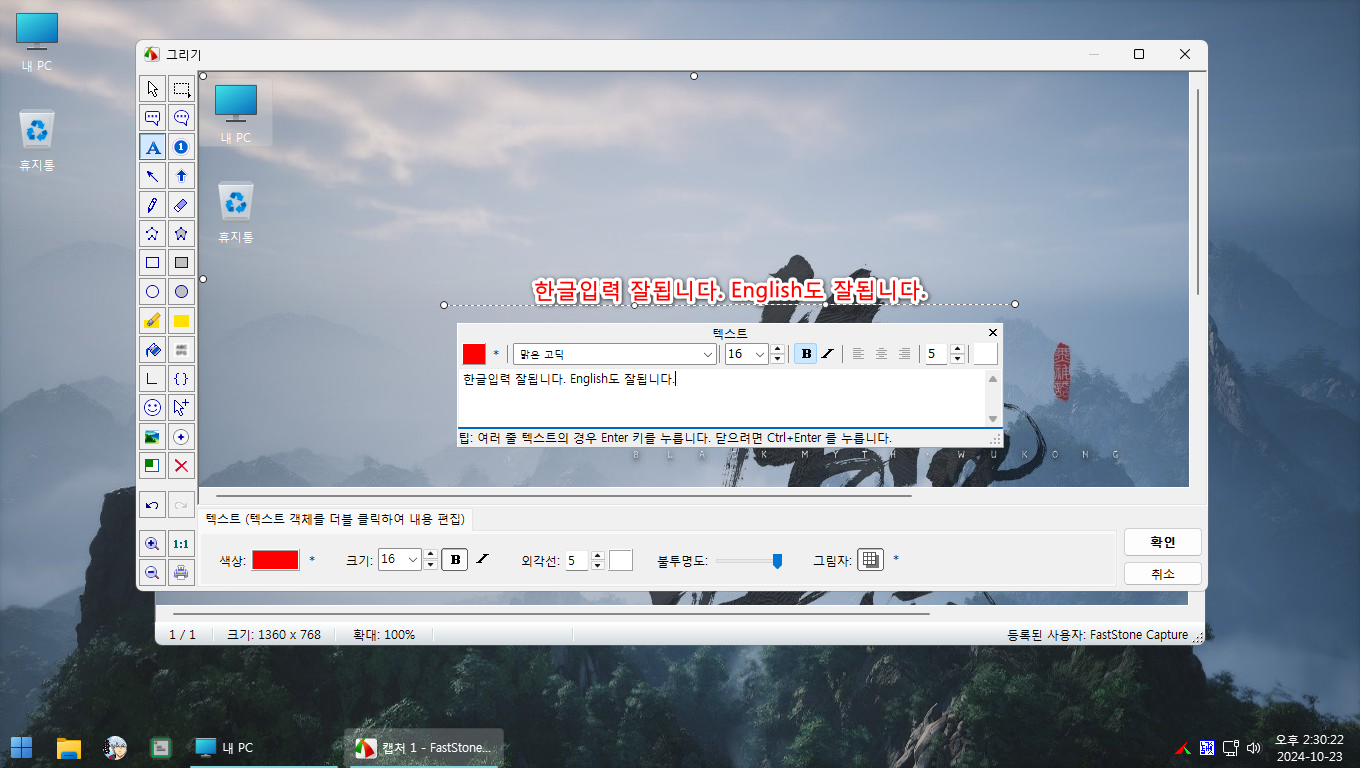Image resolution: width=1360 pixels, height=768 pixels.
Task: Select the blur/obscure text tool
Action: (x=181, y=350)
